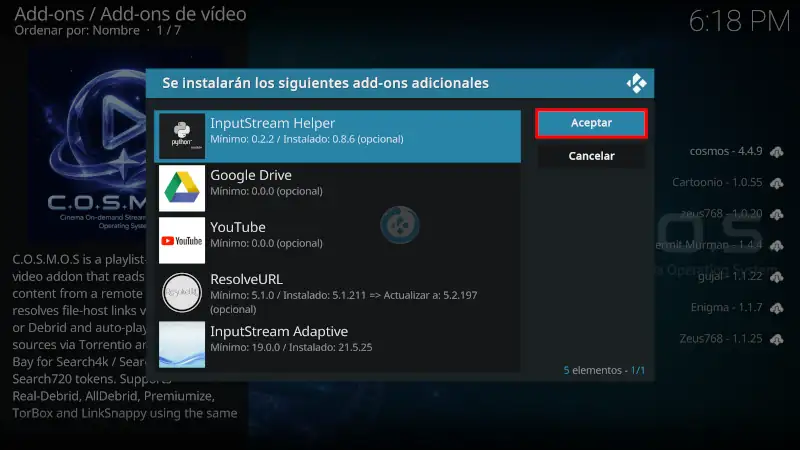
Task: Click the YouTube logo icon
Action: tap(182, 240)
